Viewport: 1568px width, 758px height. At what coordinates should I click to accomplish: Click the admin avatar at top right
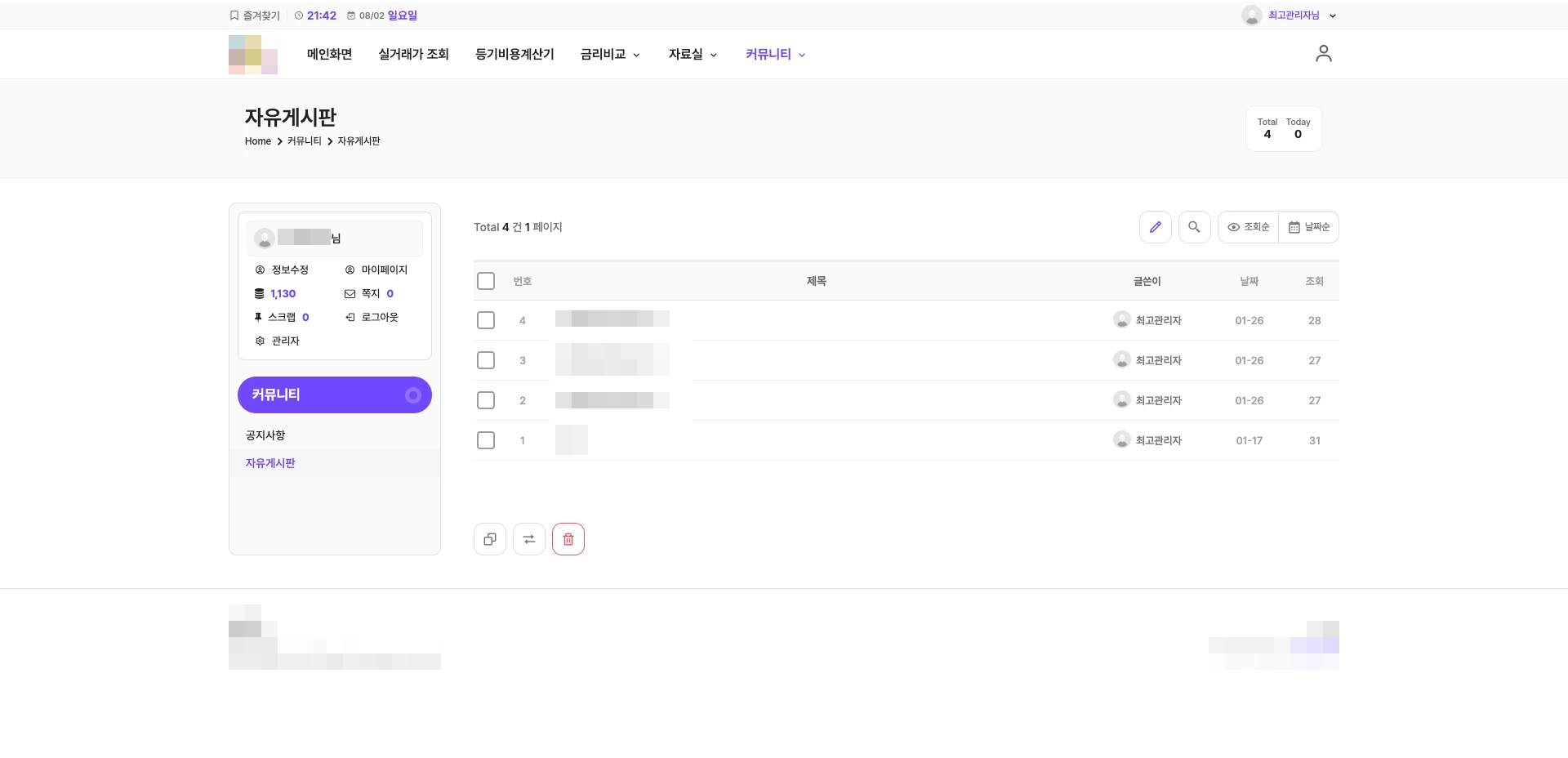1252,16
